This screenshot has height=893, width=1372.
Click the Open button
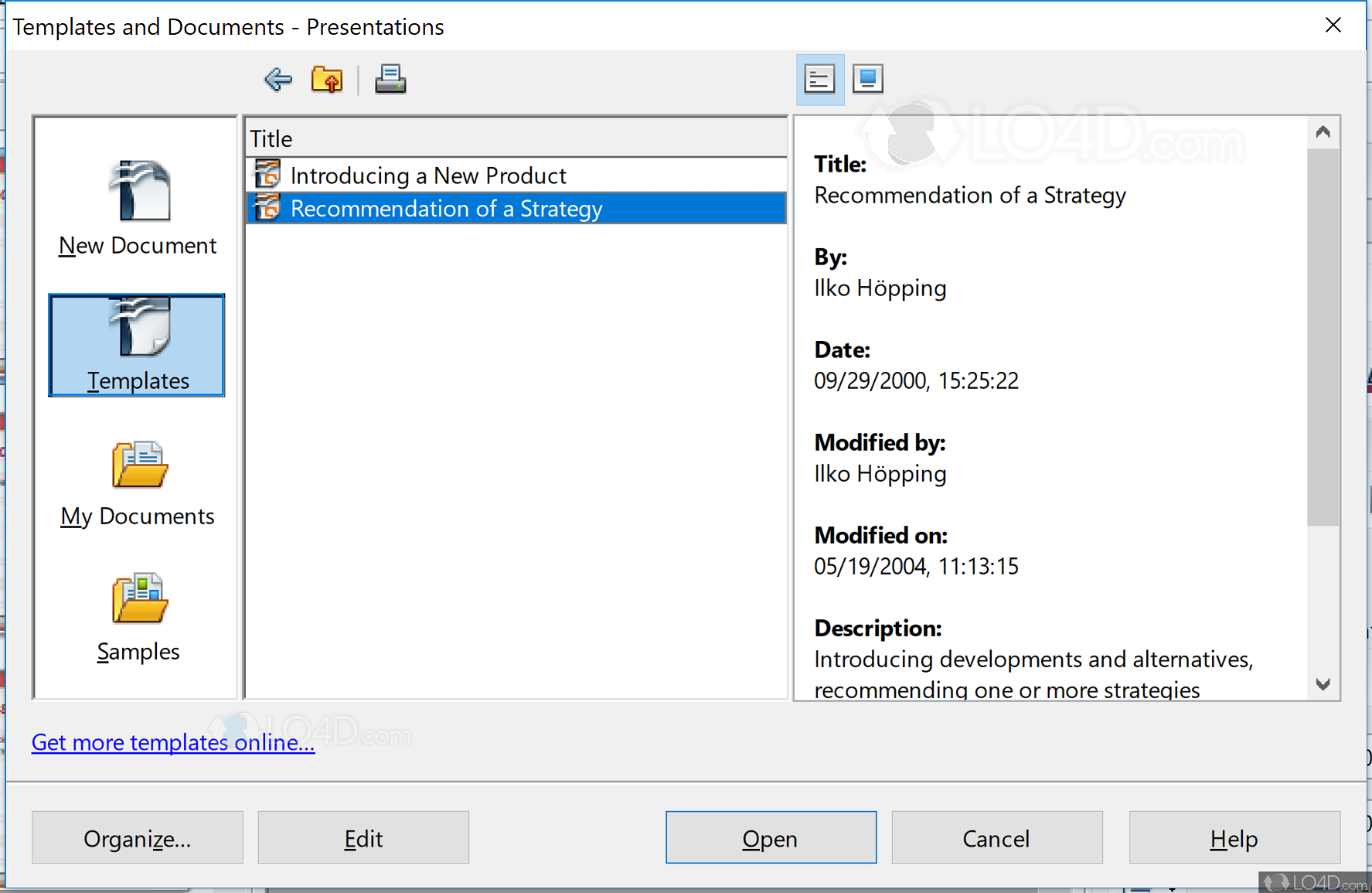[x=771, y=838]
